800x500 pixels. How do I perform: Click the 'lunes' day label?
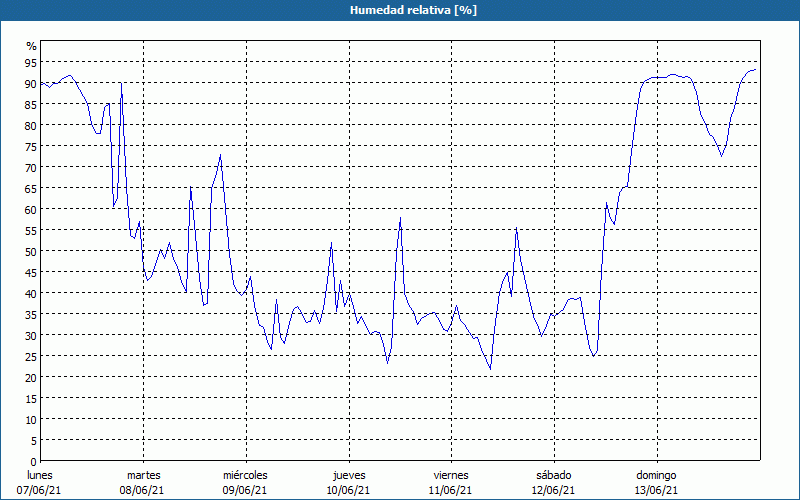(40, 475)
